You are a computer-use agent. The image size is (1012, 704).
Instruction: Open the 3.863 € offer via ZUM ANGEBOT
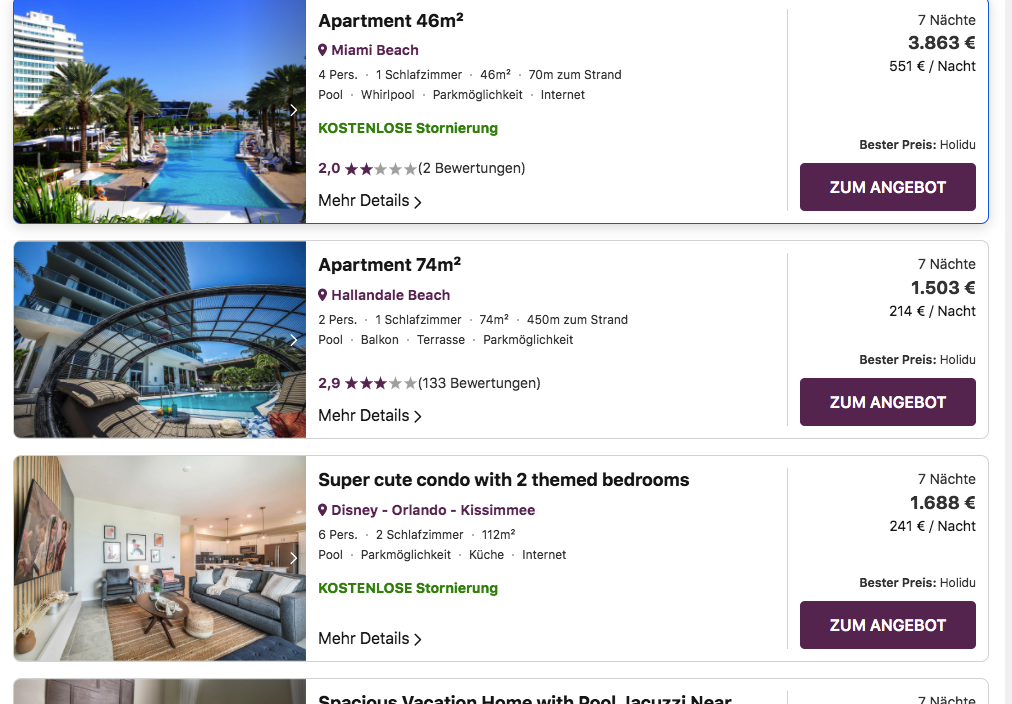coord(887,187)
